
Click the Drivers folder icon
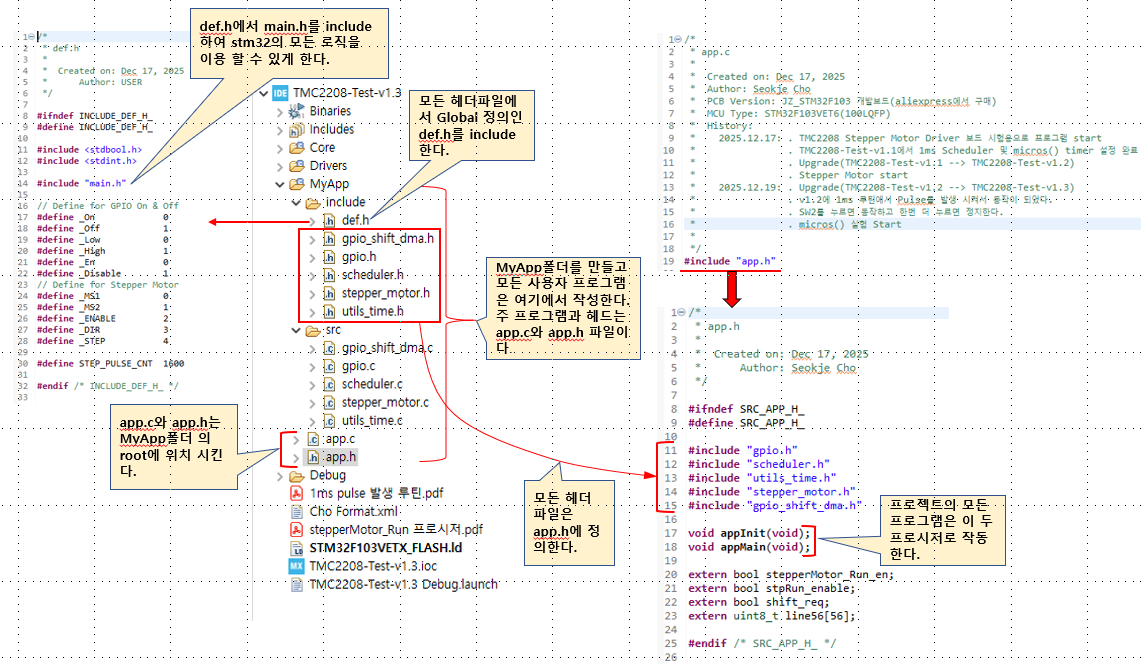[296, 166]
